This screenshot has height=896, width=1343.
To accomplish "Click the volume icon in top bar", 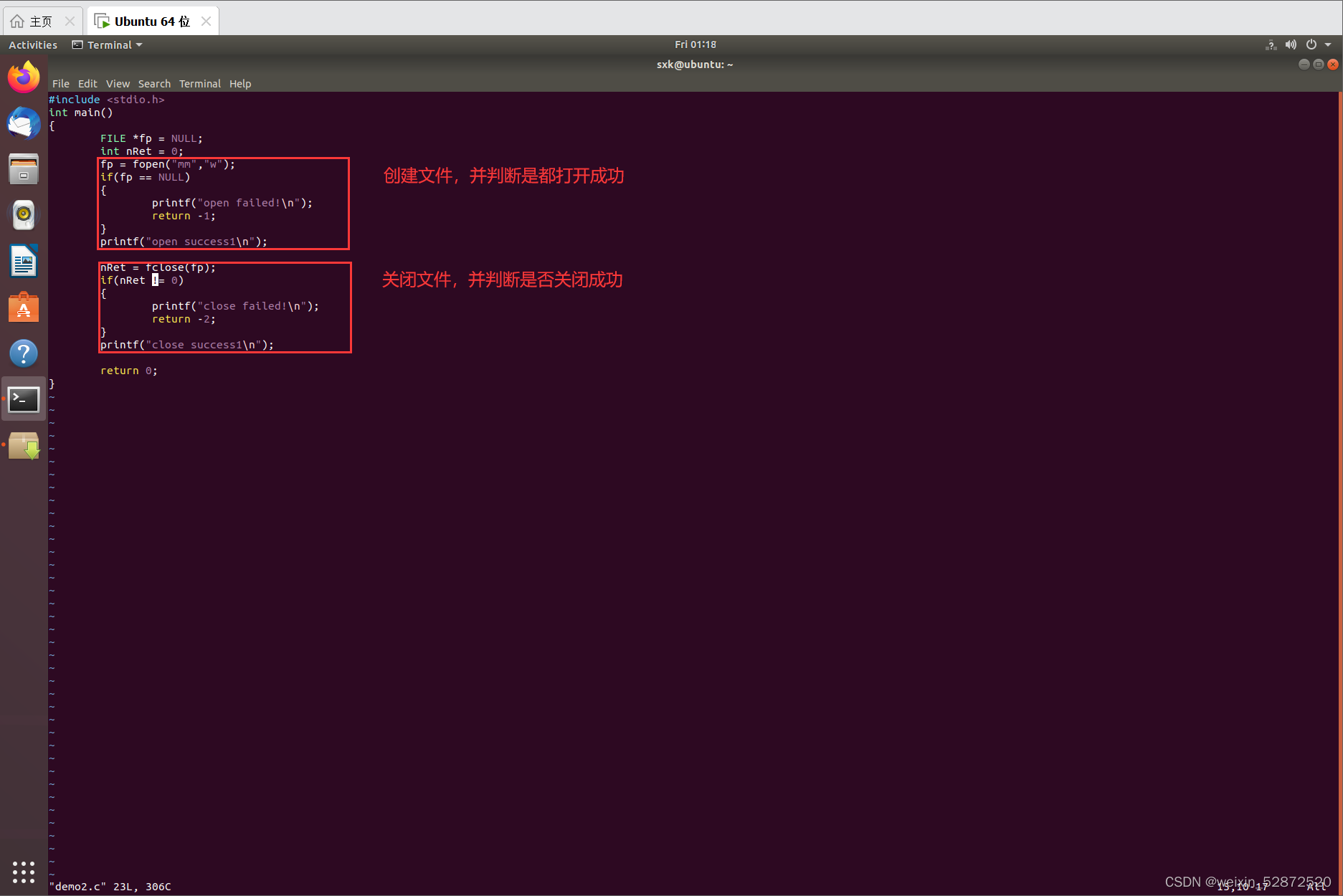I will pos(1291,44).
